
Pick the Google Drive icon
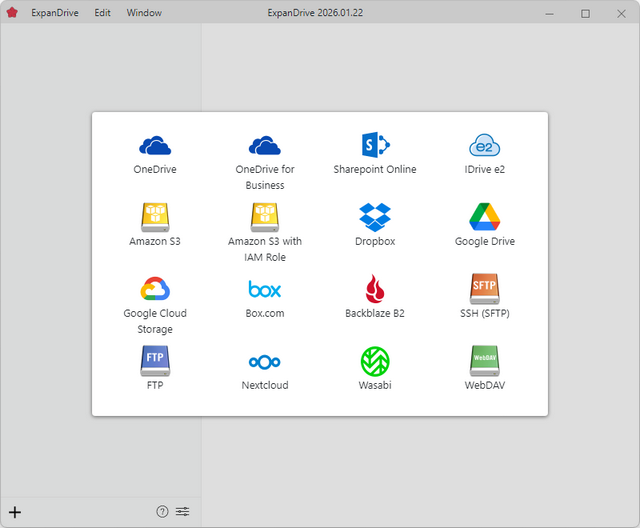485,217
